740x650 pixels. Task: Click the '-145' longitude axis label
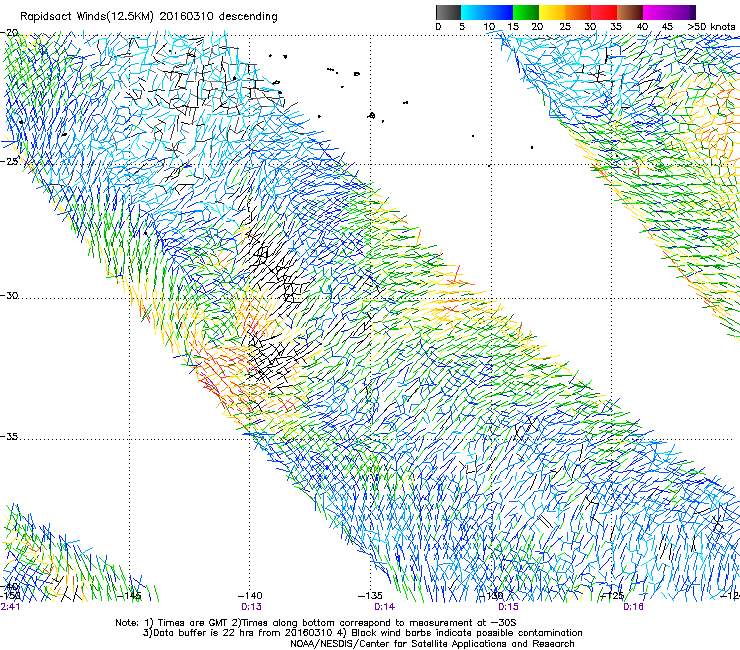coord(129,596)
